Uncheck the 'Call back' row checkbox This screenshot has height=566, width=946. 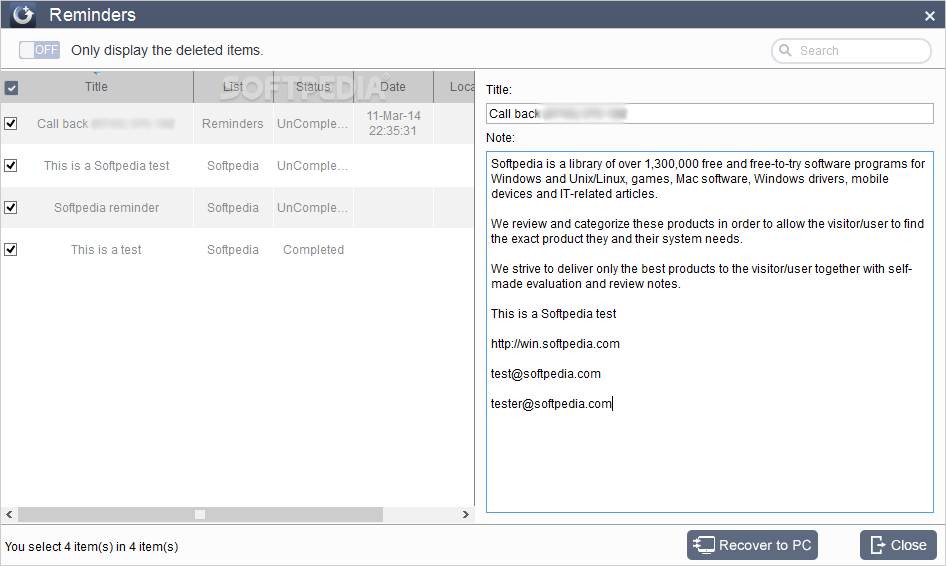point(11,123)
